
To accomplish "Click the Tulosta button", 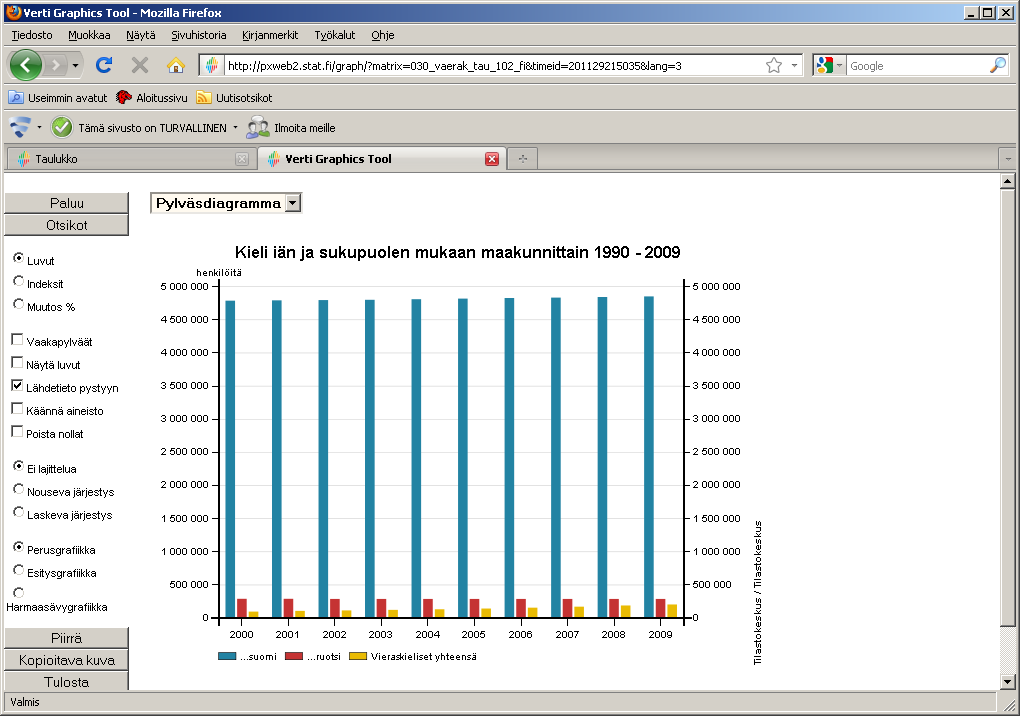I will click(x=66, y=682).
